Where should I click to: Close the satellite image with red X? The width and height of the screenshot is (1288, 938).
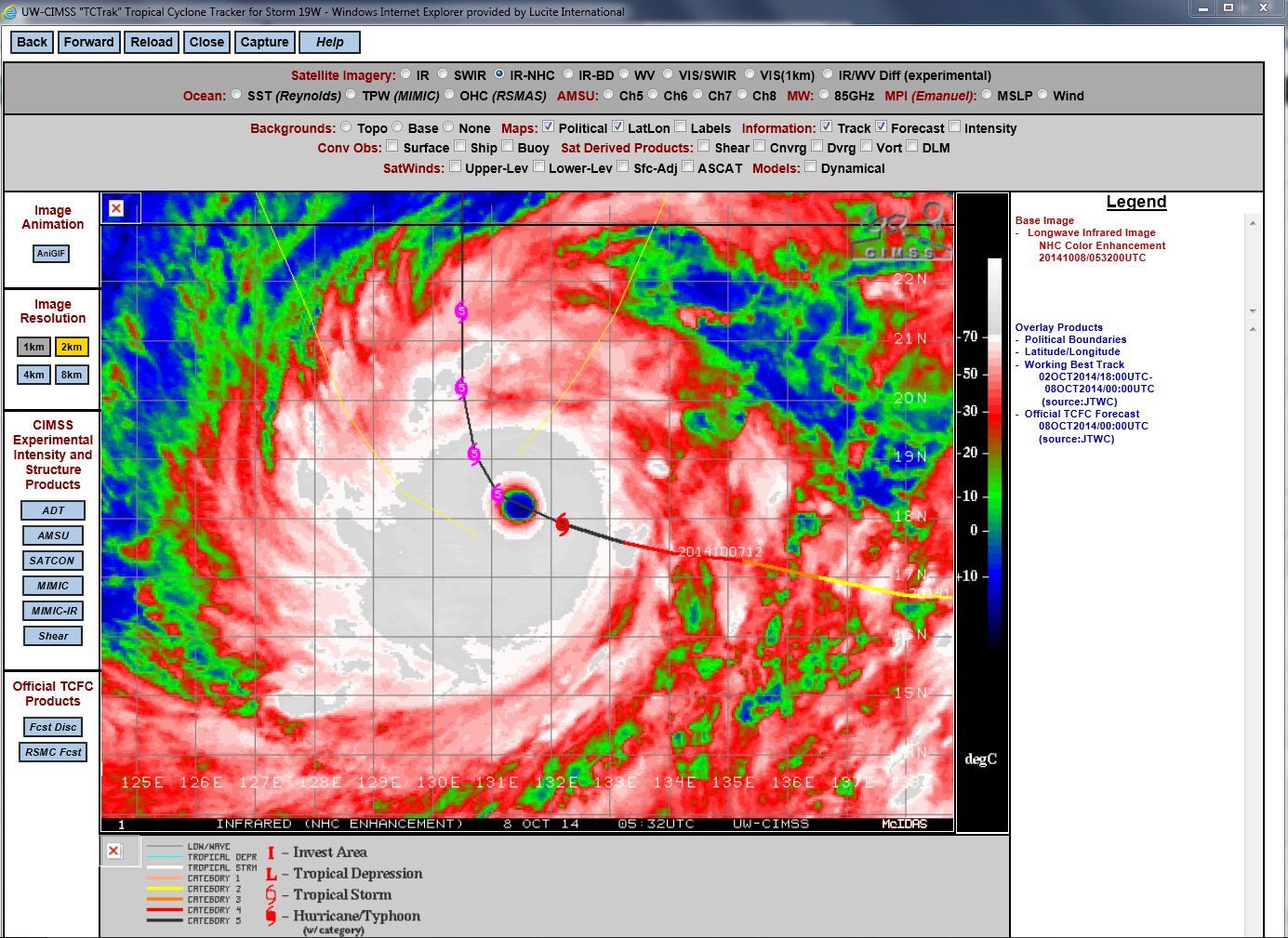[x=116, y=208]
